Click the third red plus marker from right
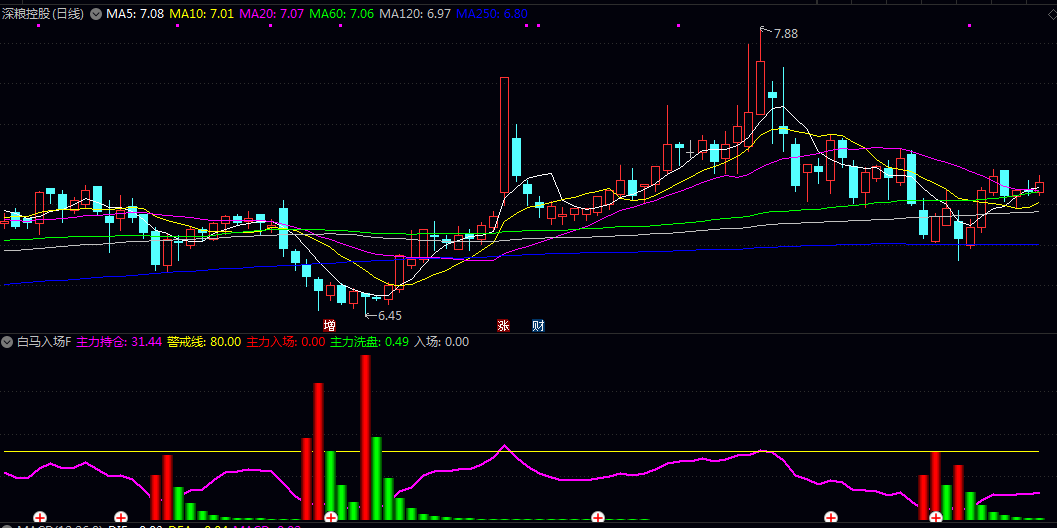The height and width of the screenshot is (528, 1057). (598, 517)
